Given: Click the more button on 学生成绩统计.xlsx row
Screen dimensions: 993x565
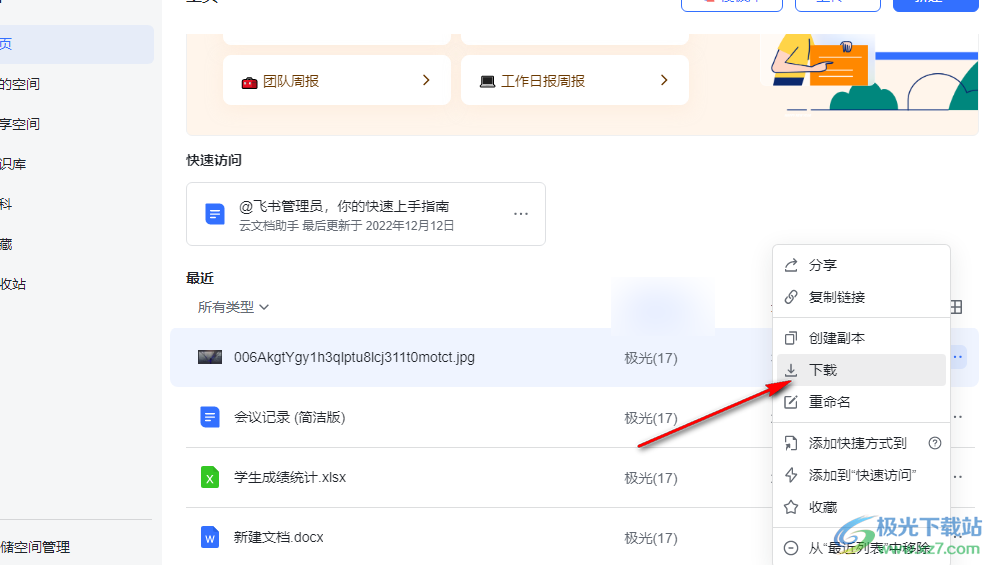Looking at the screenshot, I should tap(958, 477).
